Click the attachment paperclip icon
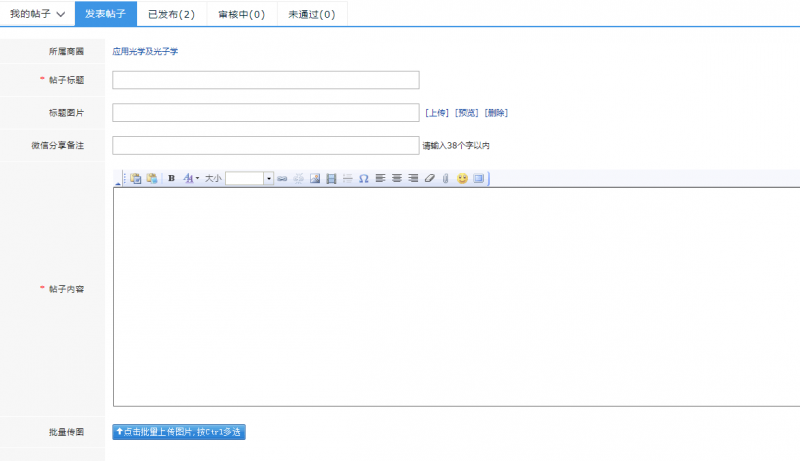Viewport: 800px width, 461px height. 445,178
